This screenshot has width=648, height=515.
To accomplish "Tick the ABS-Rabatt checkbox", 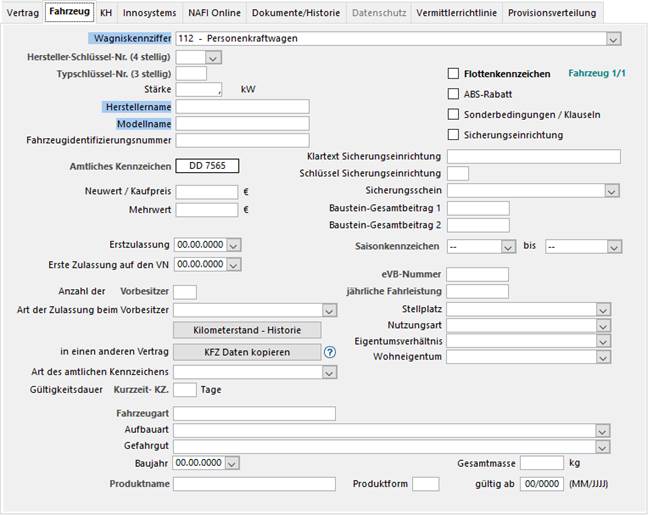I will pyautogui.click(x=453, y=94).
